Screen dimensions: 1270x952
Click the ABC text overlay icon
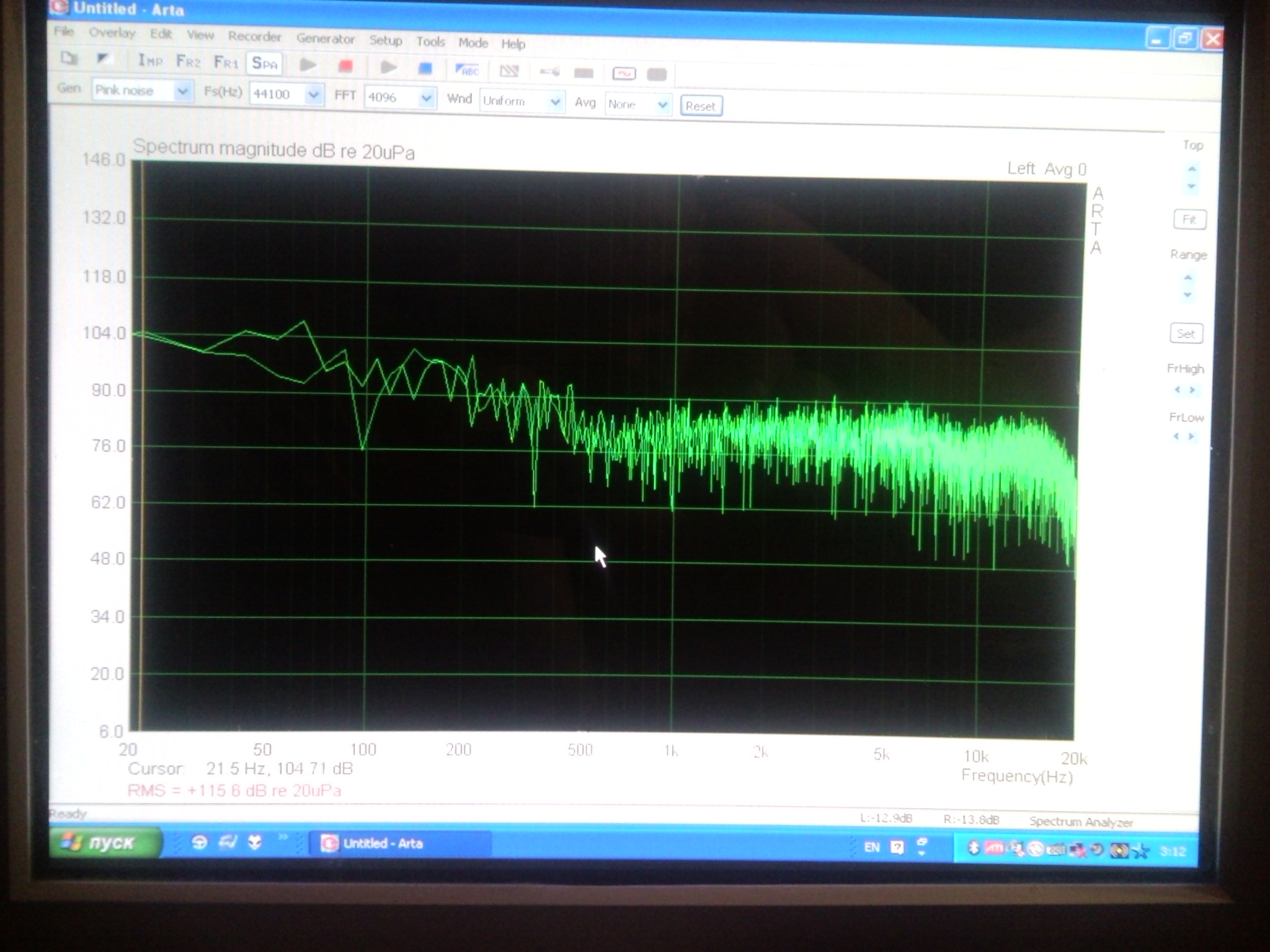coord(467,70)
